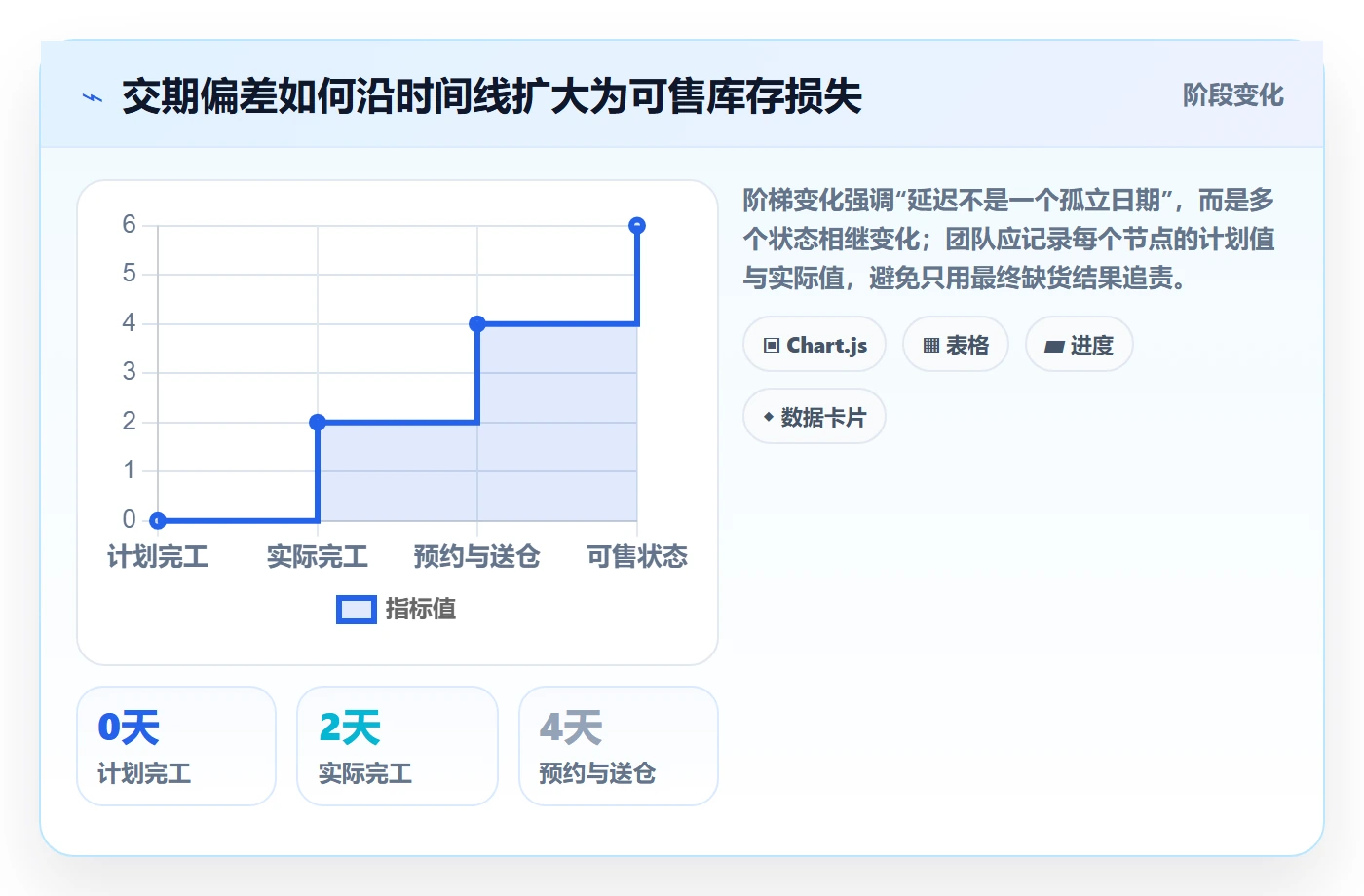
Task: Click the 数据卡片 diamond icon
Action: [769, 417]
